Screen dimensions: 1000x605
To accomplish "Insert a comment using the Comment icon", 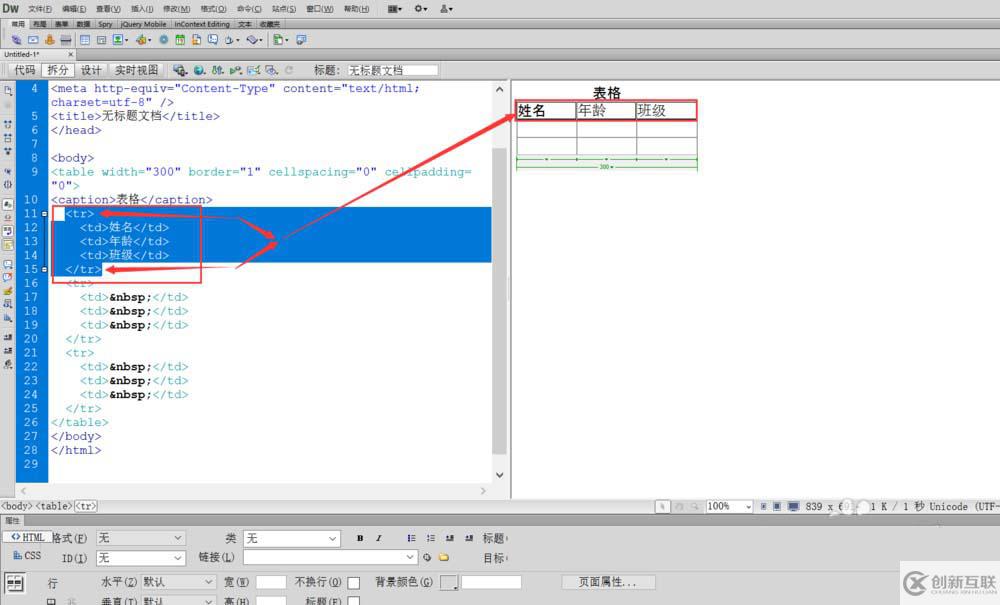I will coord(212,40).
